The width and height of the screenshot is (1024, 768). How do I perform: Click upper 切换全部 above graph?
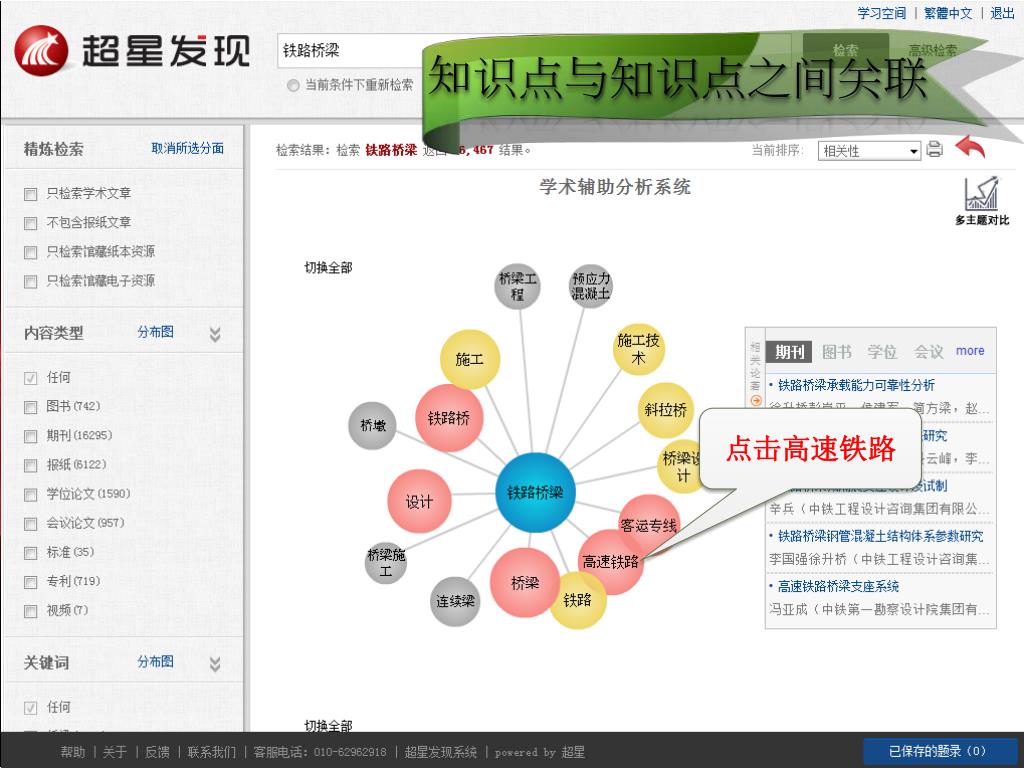pyautogui.click(x=328, y=268)
